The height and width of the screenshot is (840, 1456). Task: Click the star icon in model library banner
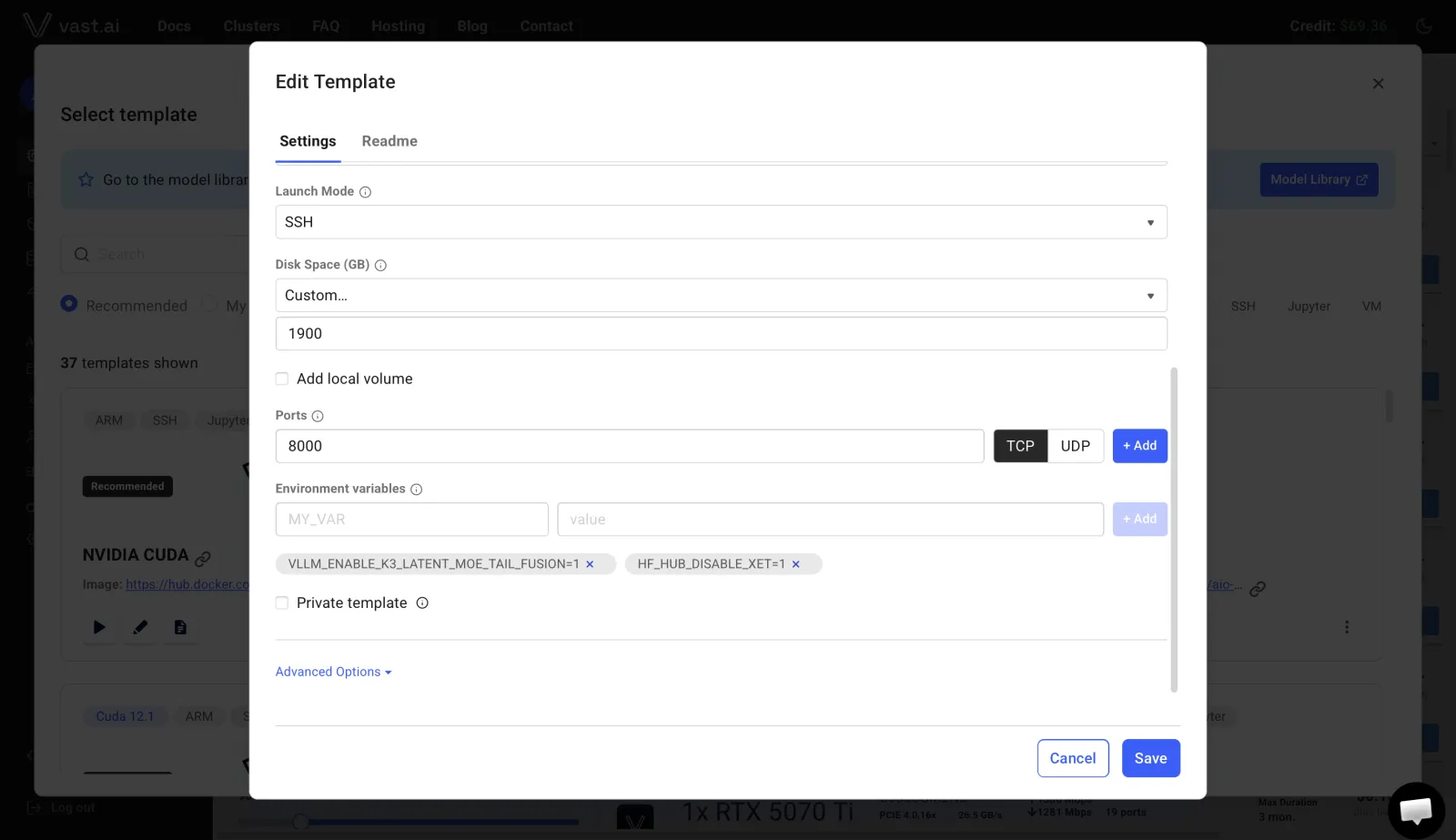[86, 180]
